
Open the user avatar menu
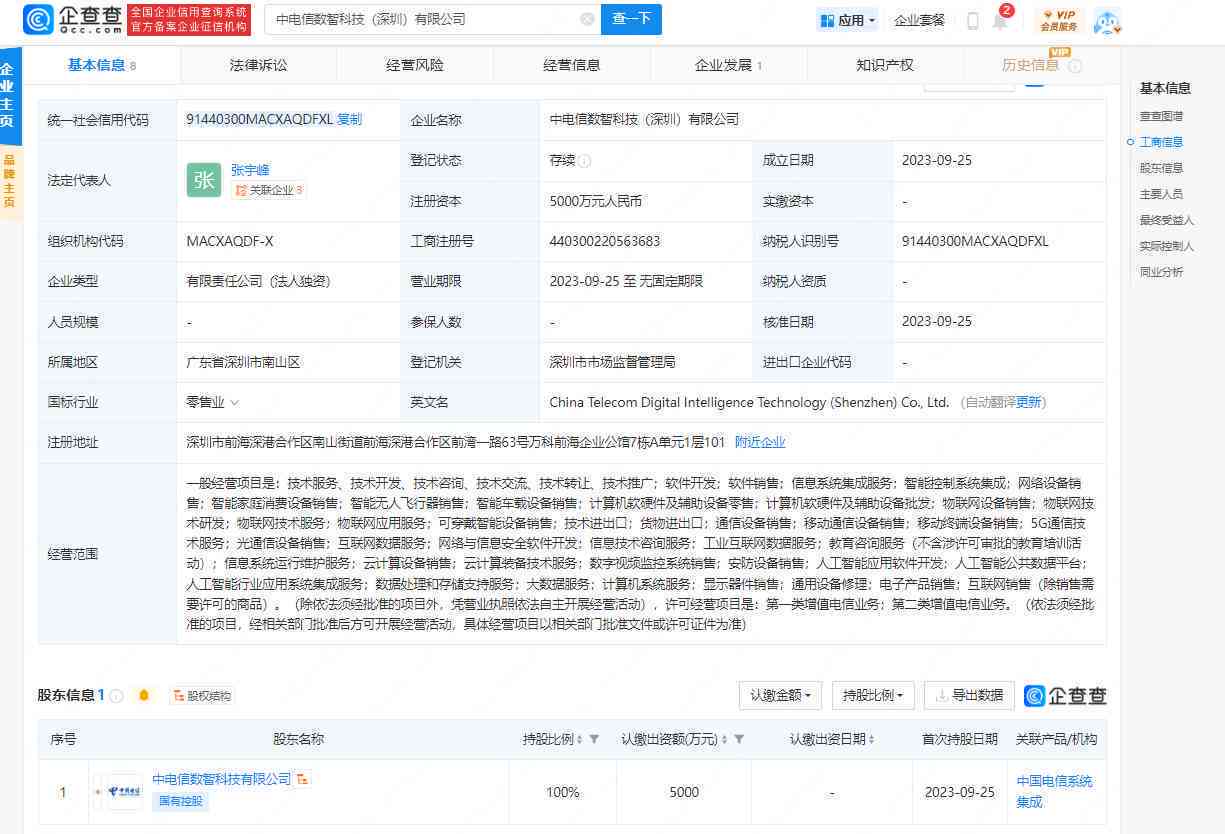(1107, 21)
